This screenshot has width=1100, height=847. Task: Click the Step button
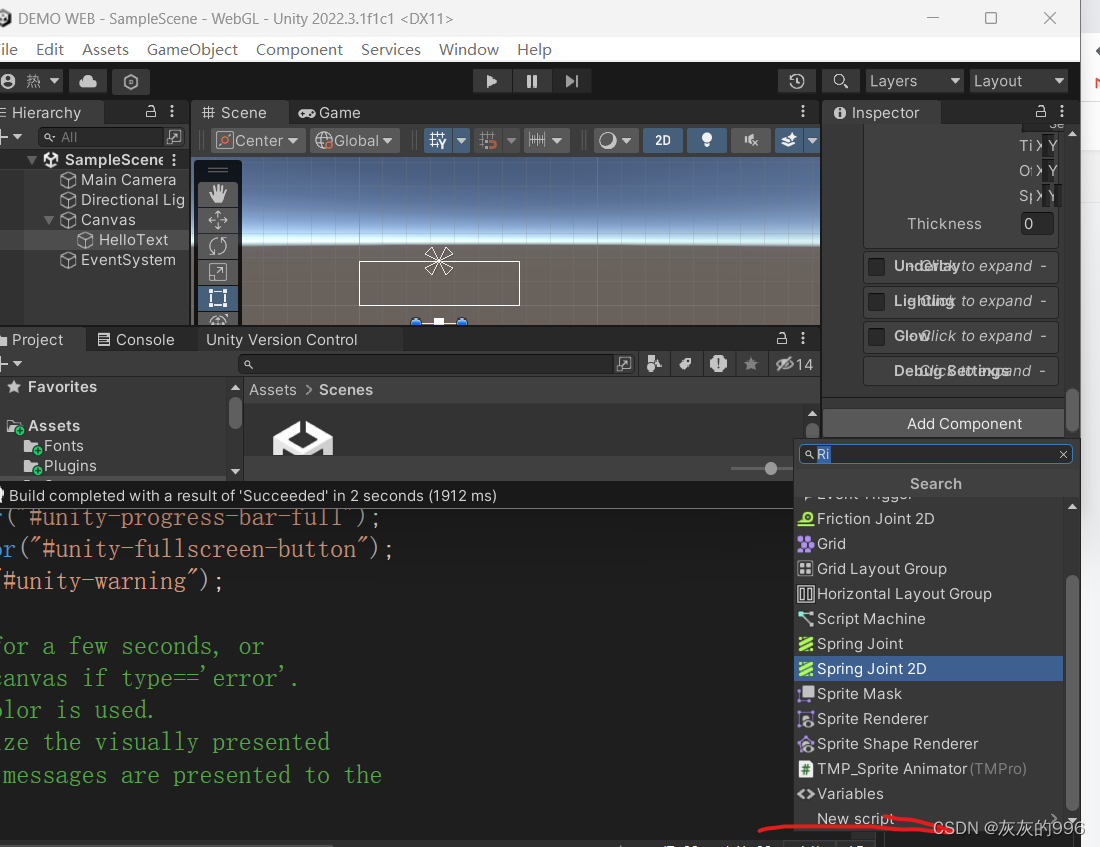pos(572,81)
